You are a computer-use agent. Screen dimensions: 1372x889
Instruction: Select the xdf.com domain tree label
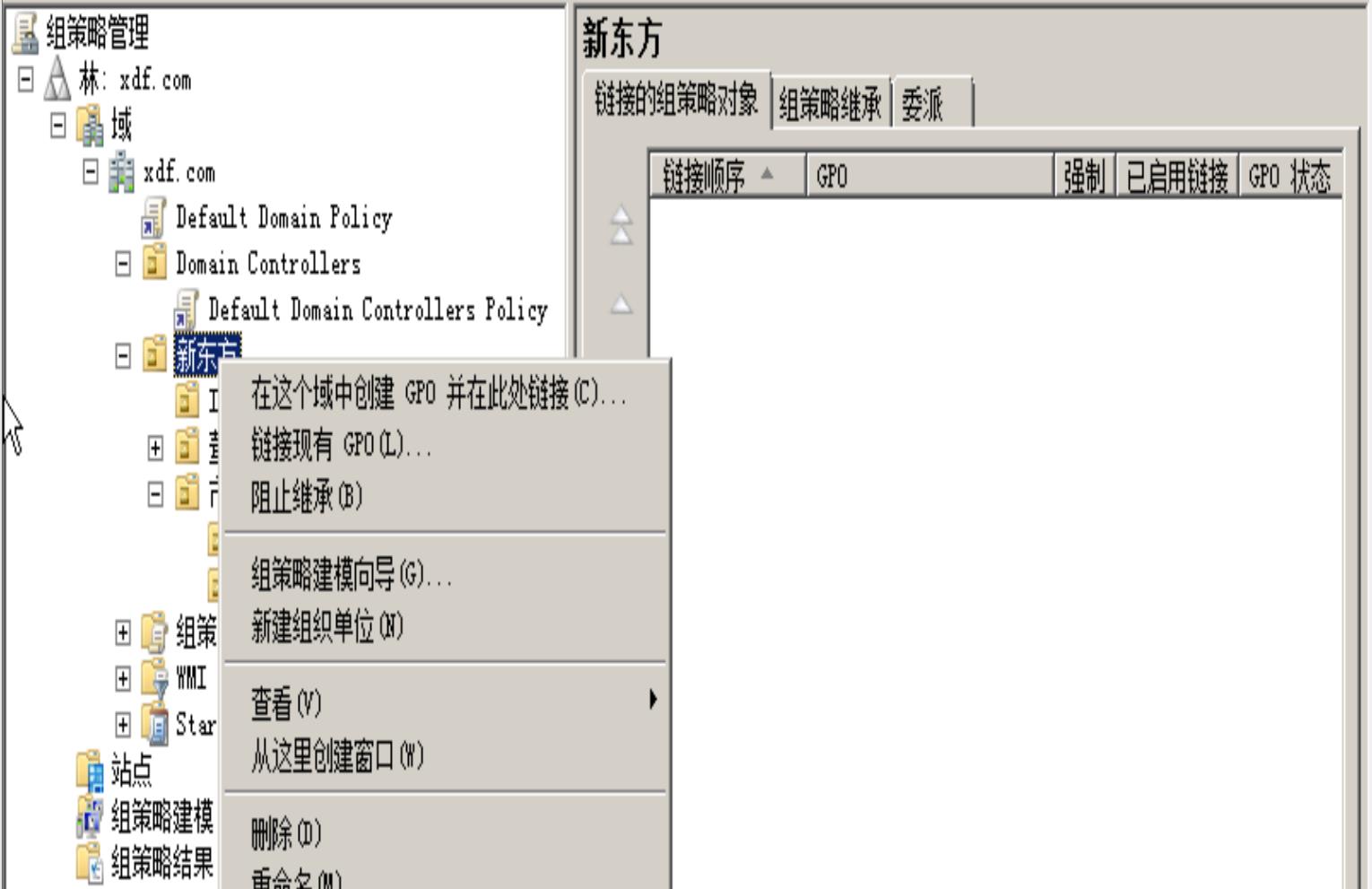(x=178, y=172)
